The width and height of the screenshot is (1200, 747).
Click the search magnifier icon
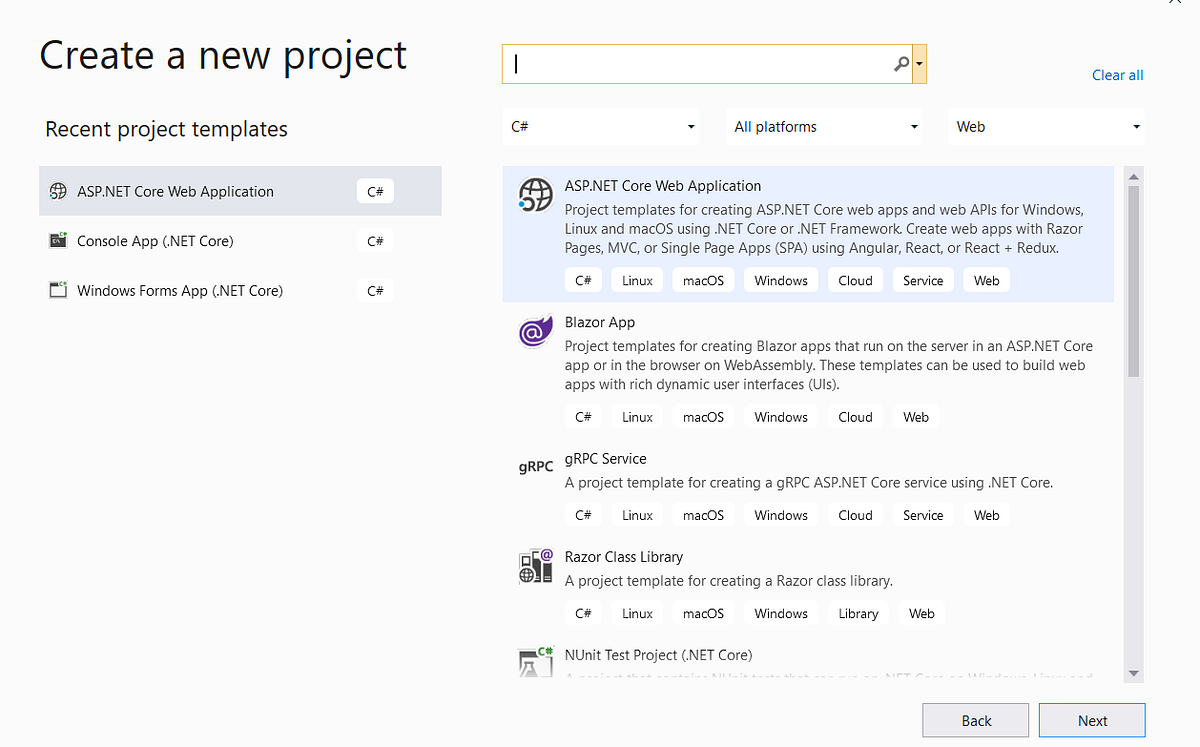tap(901, 62)
